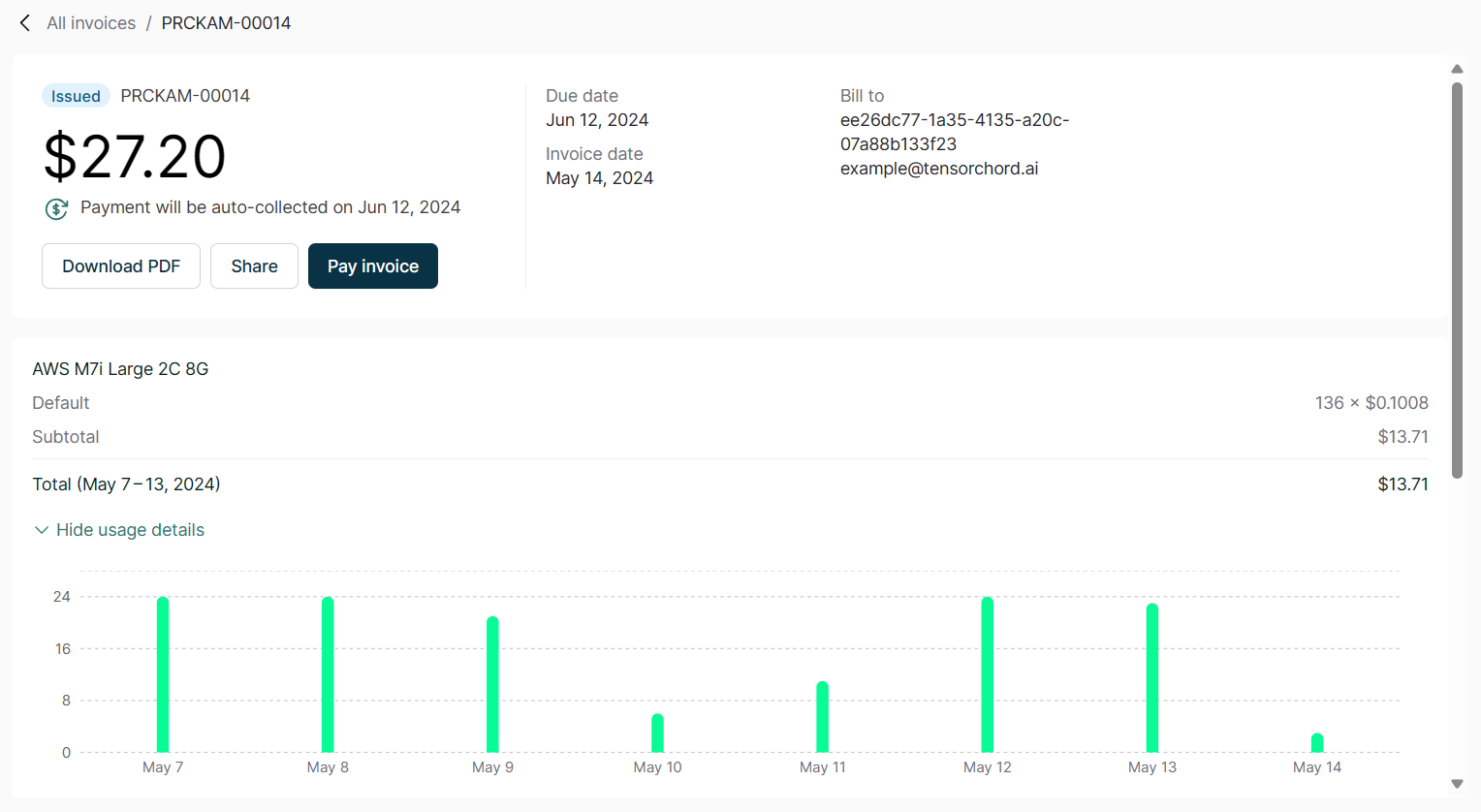Click the example@tensorchord.ai billing email
The image size is (1481, 812).
pos(938,169)
